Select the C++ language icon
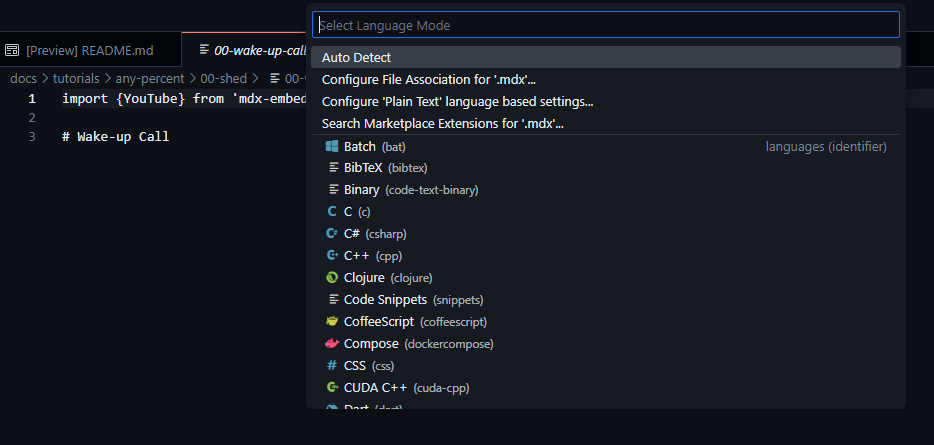This screenshot has height=445, width=934. pos(332,256)
